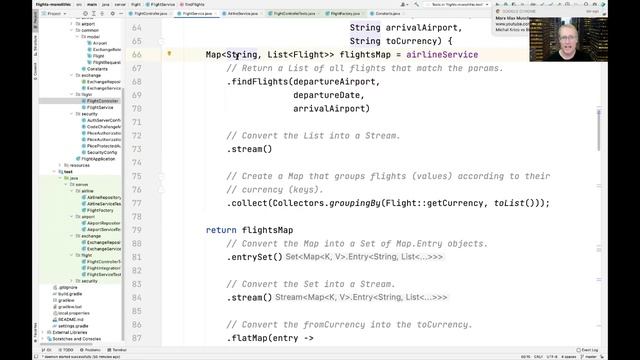Click the webcam video thumbnail
This screenshot has width=640, height=360.
click(568, 40)
